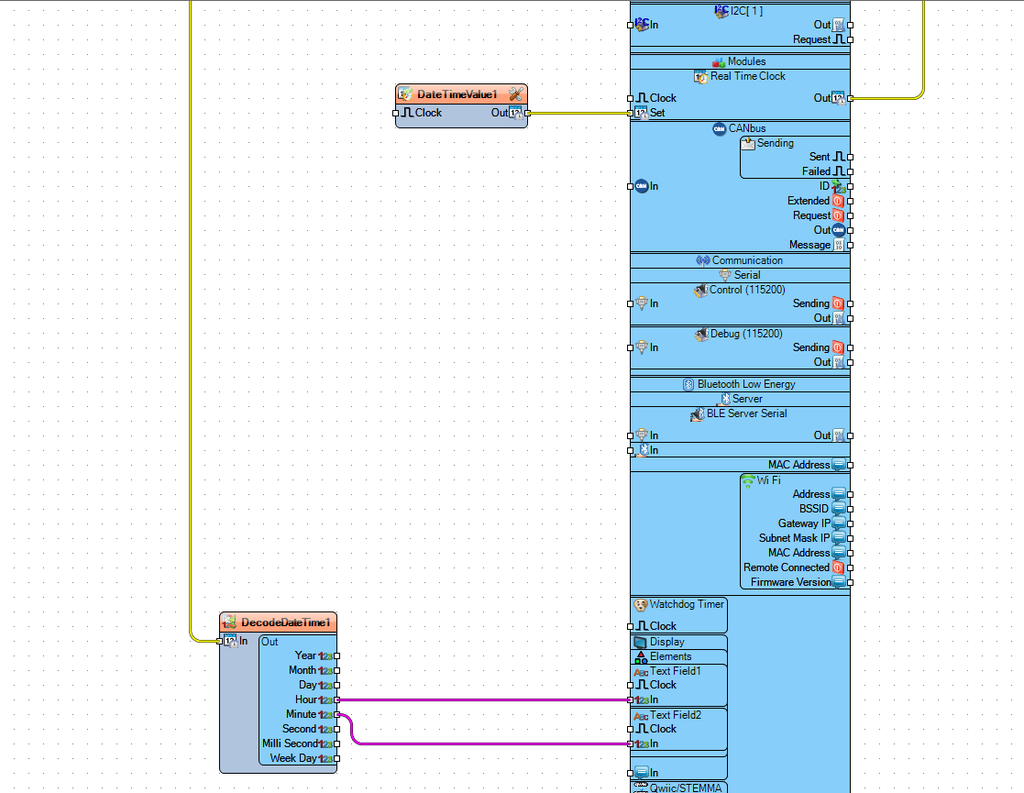Click the CANbus Extended output pin

pyautogui.click(x=850, y=201)
